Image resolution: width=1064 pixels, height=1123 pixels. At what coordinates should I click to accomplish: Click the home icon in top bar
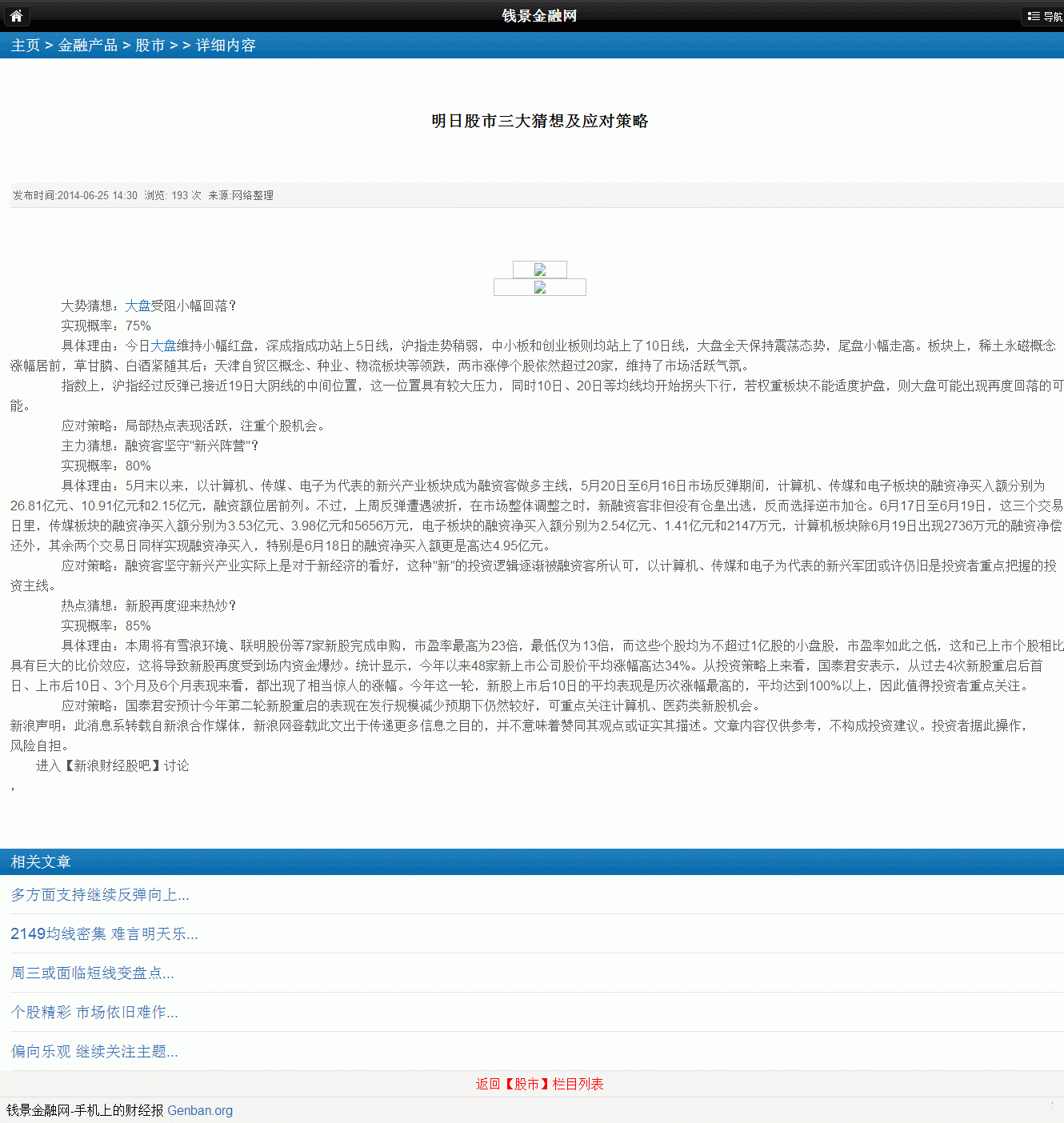click(x=16, y=15)
